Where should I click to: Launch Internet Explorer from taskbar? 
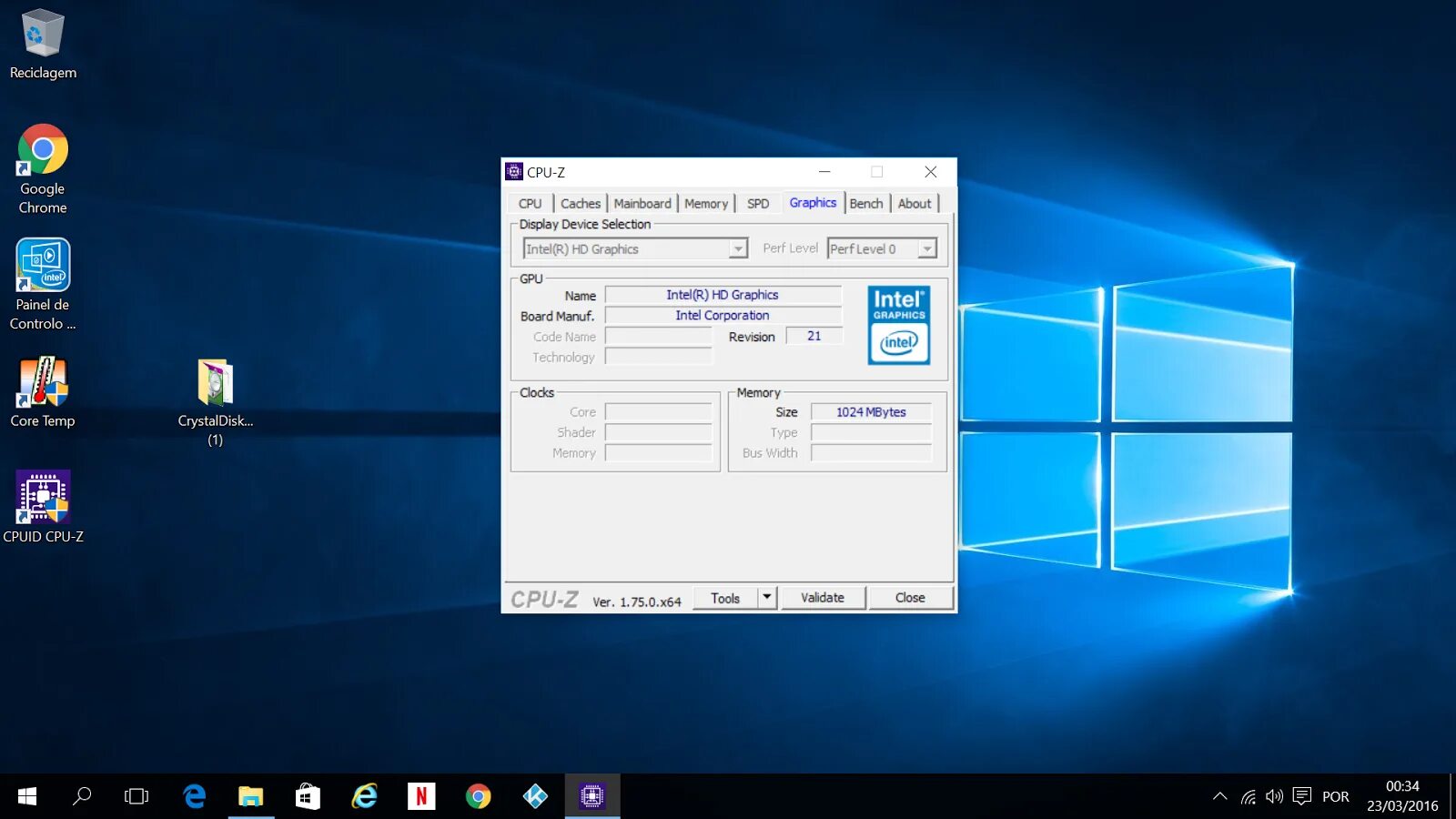pyautogui.click(x=364, y=796)
